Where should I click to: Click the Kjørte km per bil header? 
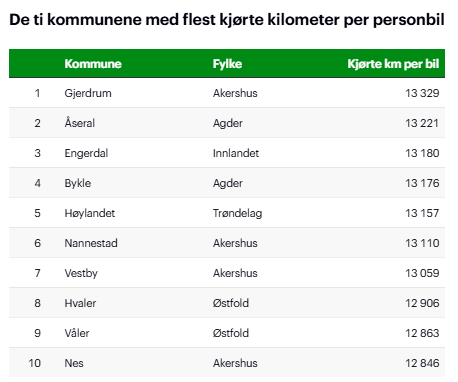[x=393, y=64]
